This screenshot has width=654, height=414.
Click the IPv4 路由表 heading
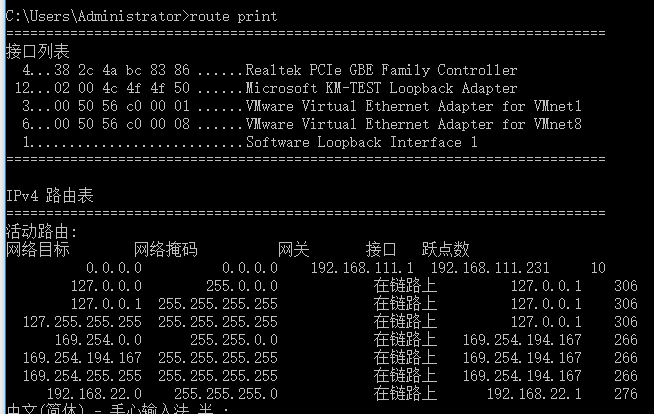tap(50, 196)
